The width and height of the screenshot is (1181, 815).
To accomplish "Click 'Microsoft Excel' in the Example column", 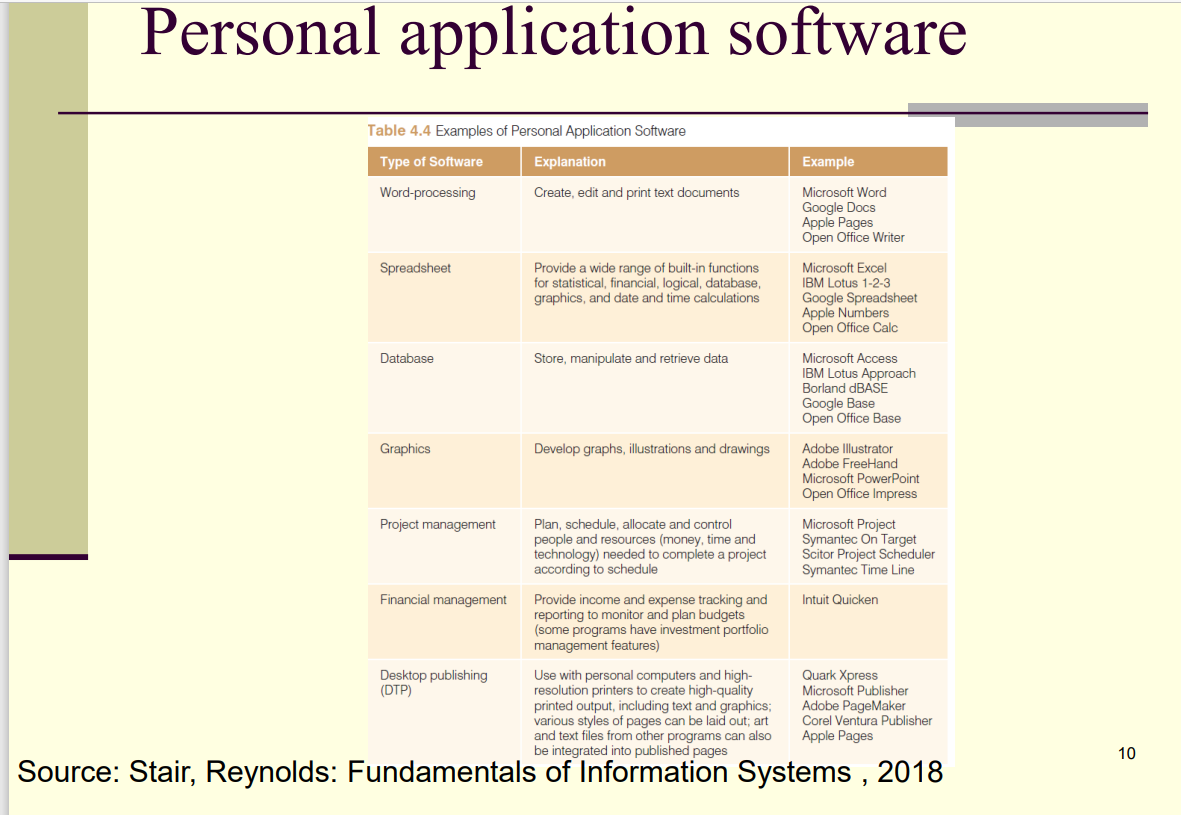I will point(844,268).
